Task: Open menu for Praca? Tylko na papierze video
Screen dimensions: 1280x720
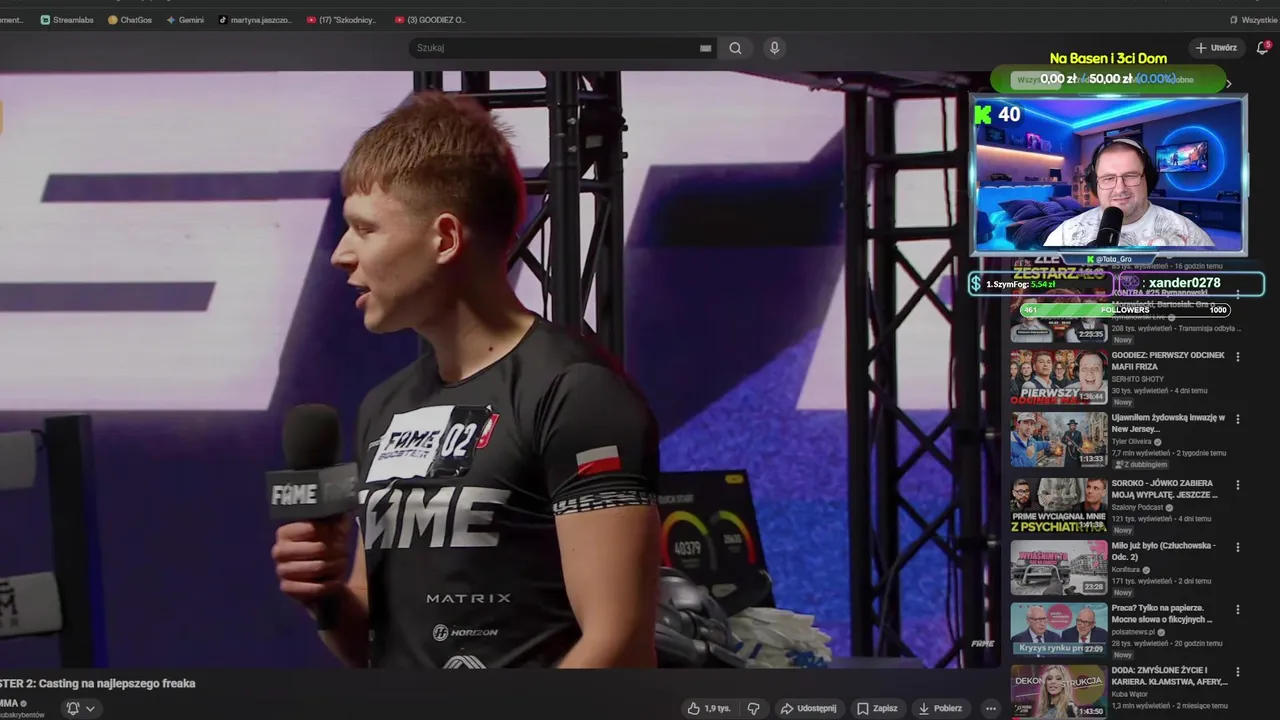Action: point(1238,609)
